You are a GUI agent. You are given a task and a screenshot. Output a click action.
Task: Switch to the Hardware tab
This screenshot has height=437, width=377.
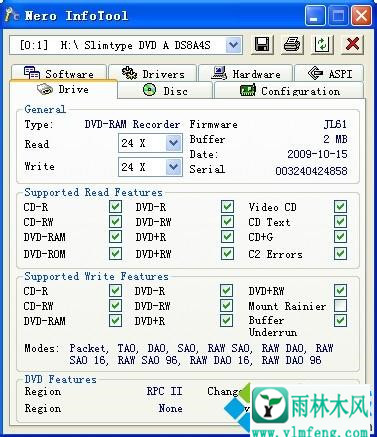246,73
